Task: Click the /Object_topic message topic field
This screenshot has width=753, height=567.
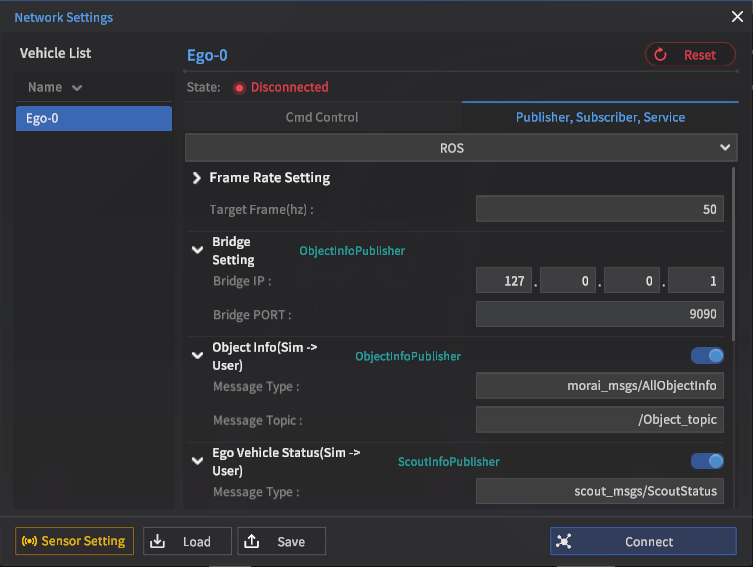Action: 599,420
